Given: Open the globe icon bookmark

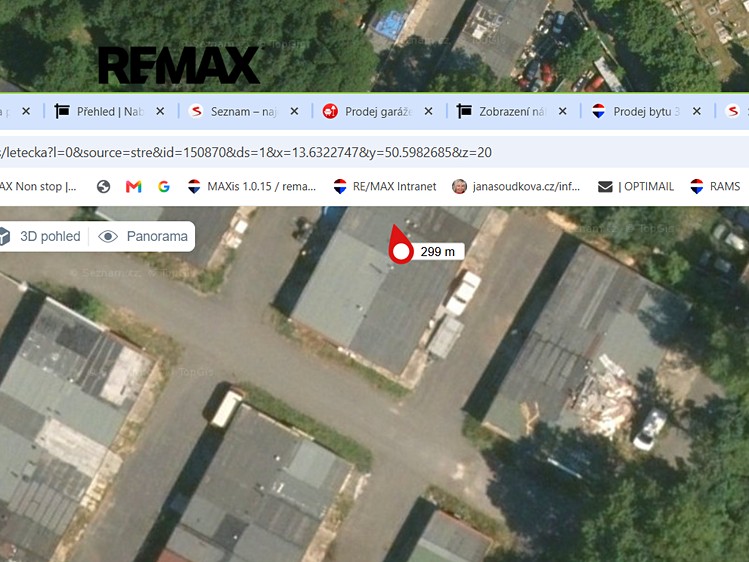Looking at the screenshot, I should tap(103, 186).
